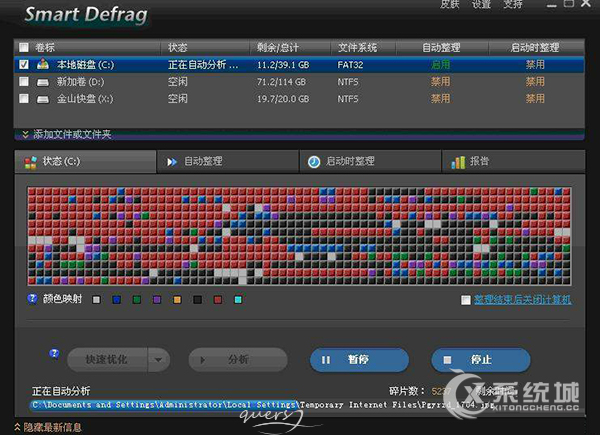This screenshot has width=600, height=435.
Task: Click the 金山快盘 (X:) drive icon
Action: coord(43,99)
